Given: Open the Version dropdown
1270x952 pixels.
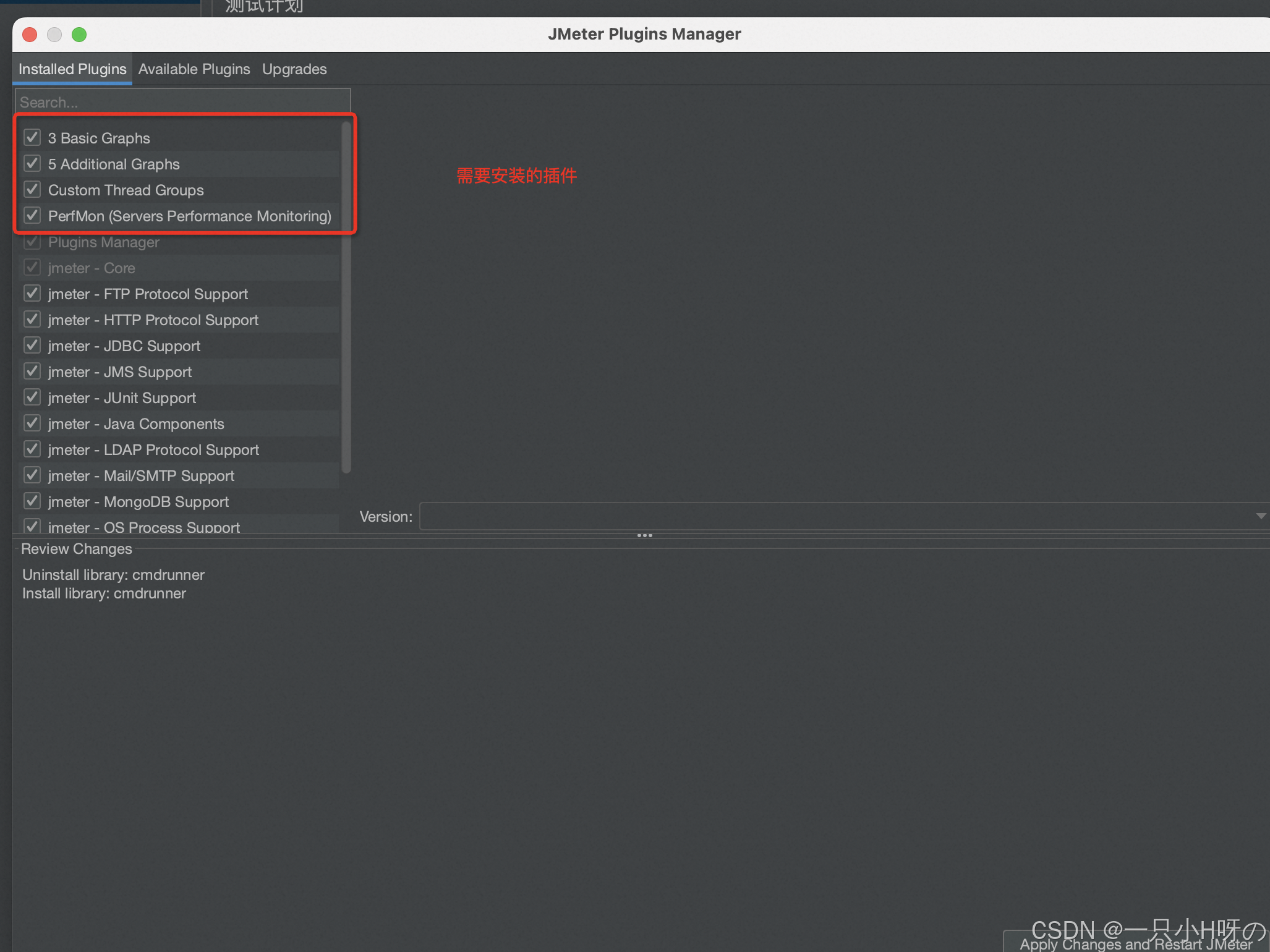Looking at the screenshot, I should (x=844, y=516).
